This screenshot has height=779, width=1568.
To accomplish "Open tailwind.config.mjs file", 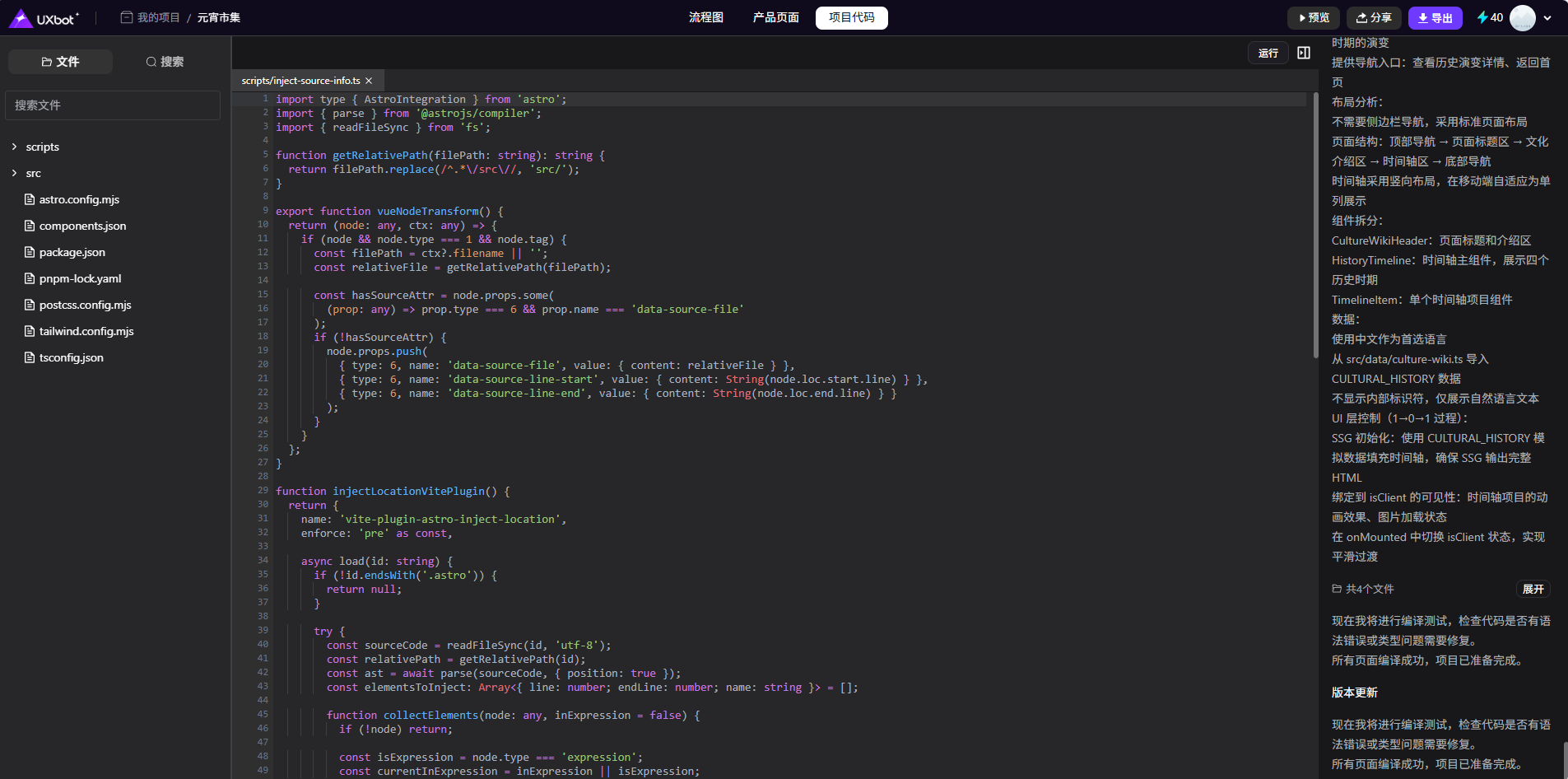I will tap(86, 331).
